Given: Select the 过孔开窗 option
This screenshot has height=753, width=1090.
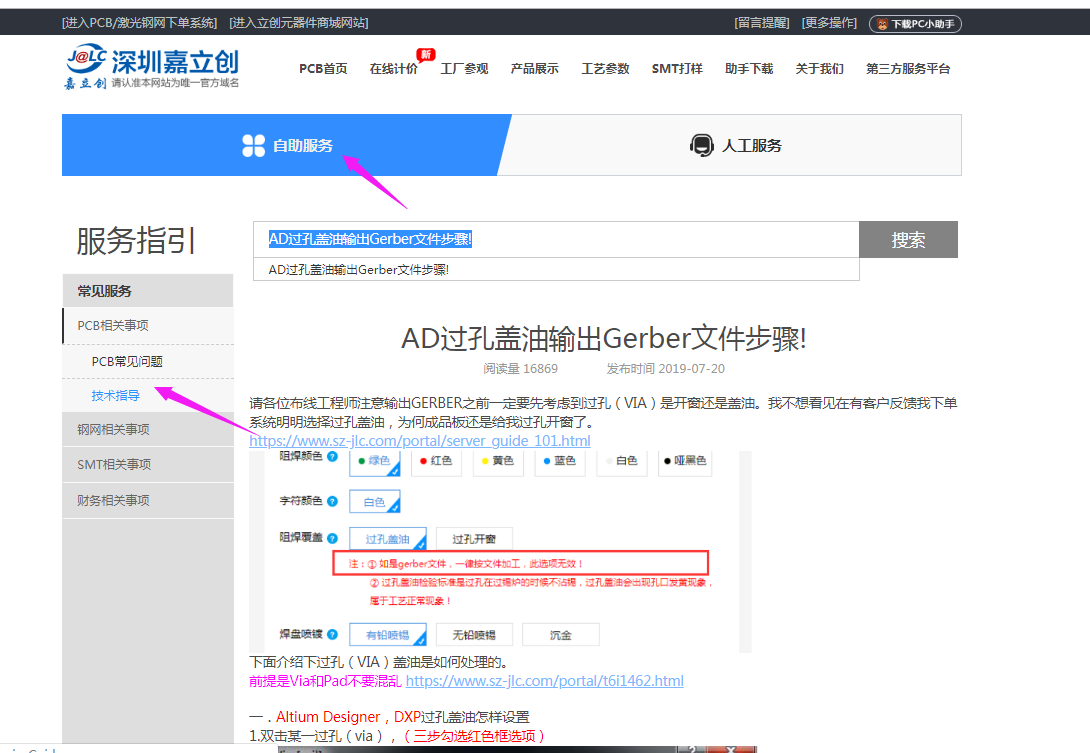Looking at the screenshot, I should pos(475,539).
